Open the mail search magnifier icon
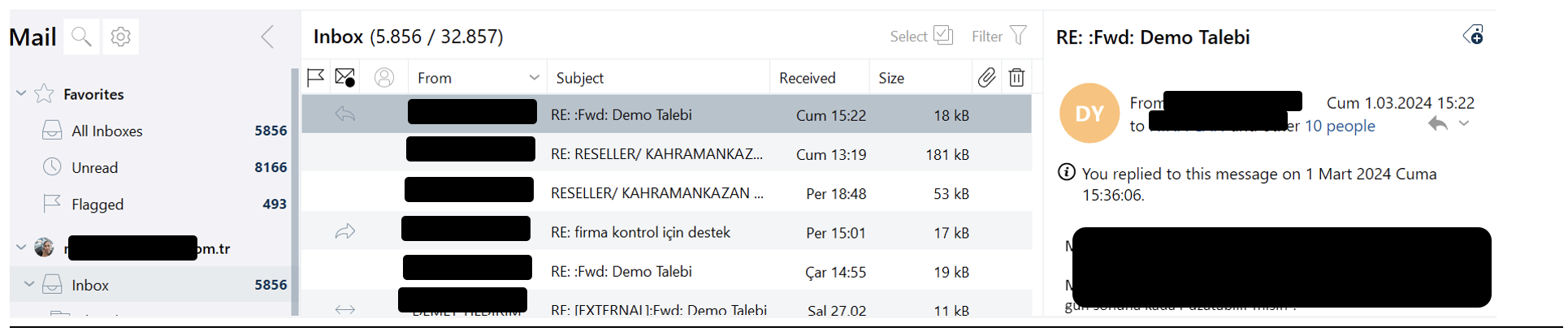This screenshot has width=1568, height=336. (81, 37)
